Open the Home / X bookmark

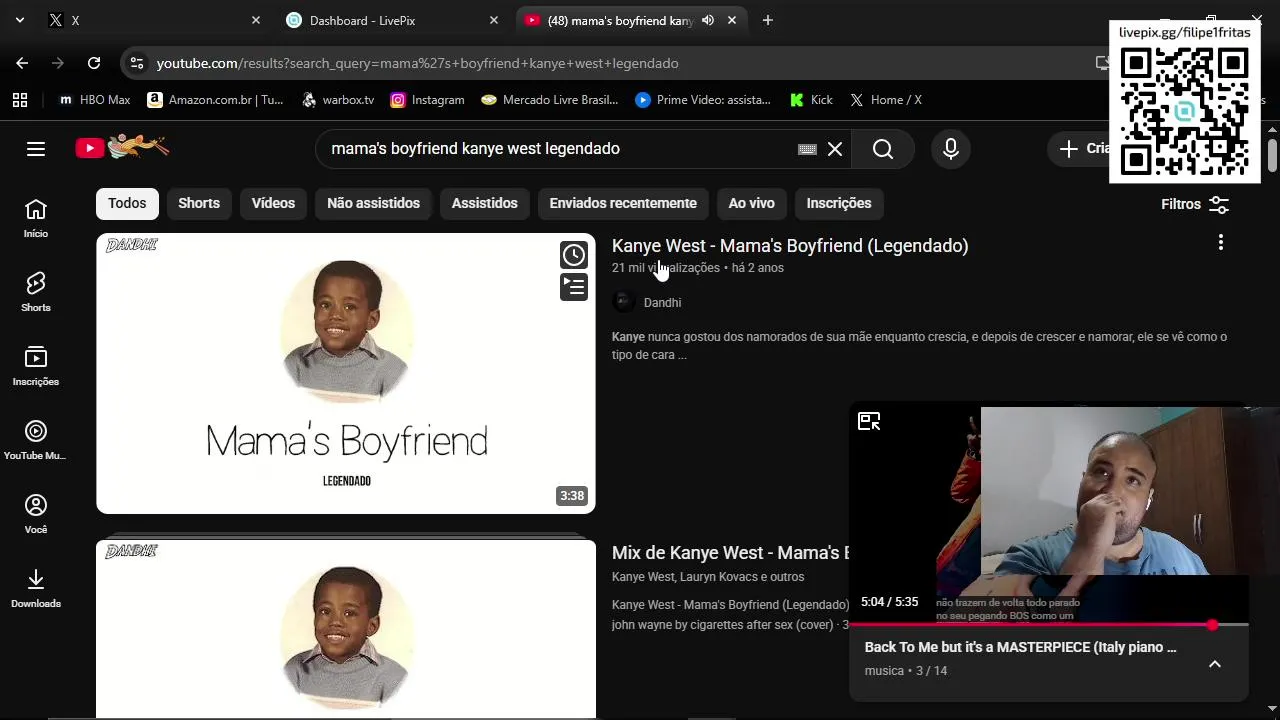(886, 100)
